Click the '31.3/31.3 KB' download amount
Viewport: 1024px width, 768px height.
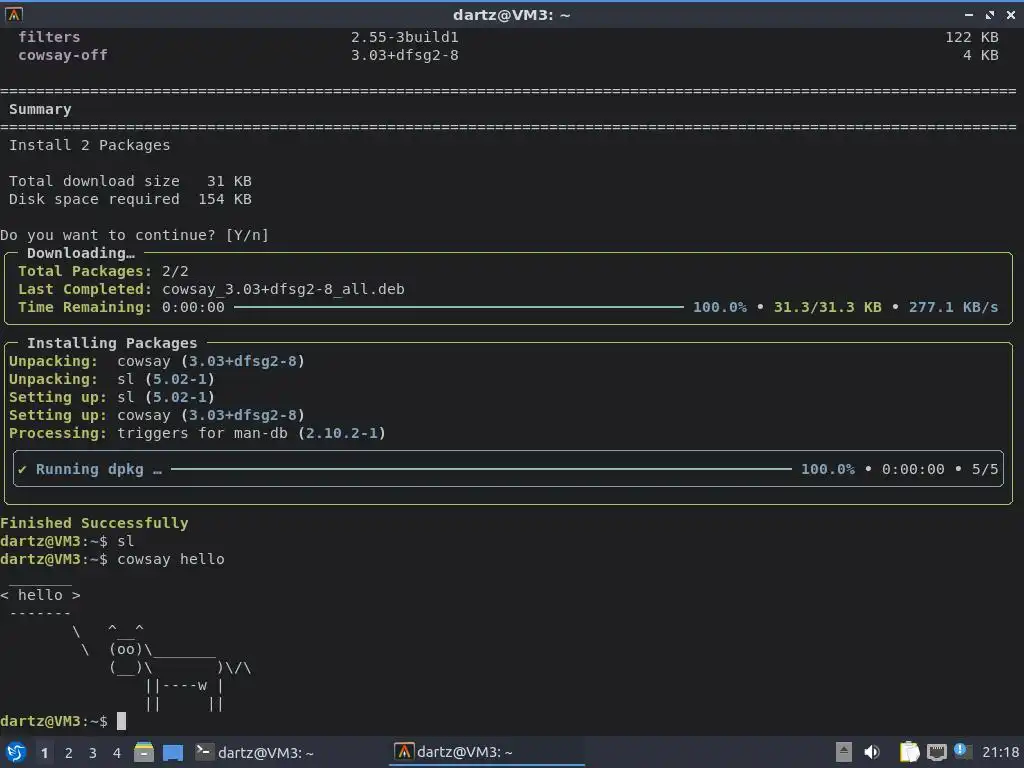click(827, 307)
